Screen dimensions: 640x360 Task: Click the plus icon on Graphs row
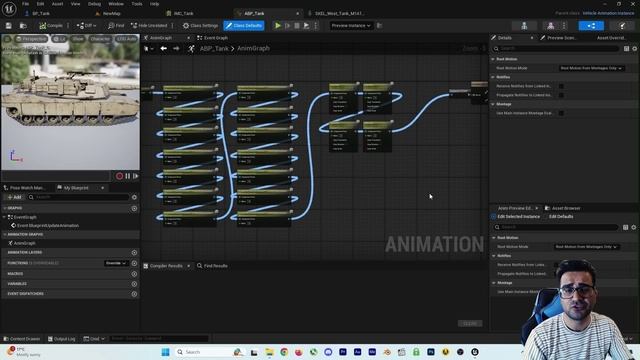[134, 209]
